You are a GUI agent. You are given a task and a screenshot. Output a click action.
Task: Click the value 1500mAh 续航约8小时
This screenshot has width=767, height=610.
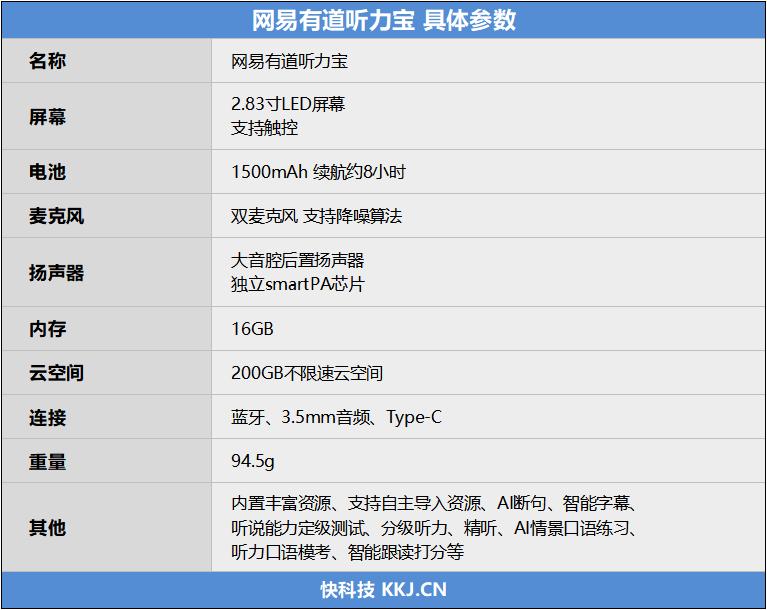click(318, 172)
